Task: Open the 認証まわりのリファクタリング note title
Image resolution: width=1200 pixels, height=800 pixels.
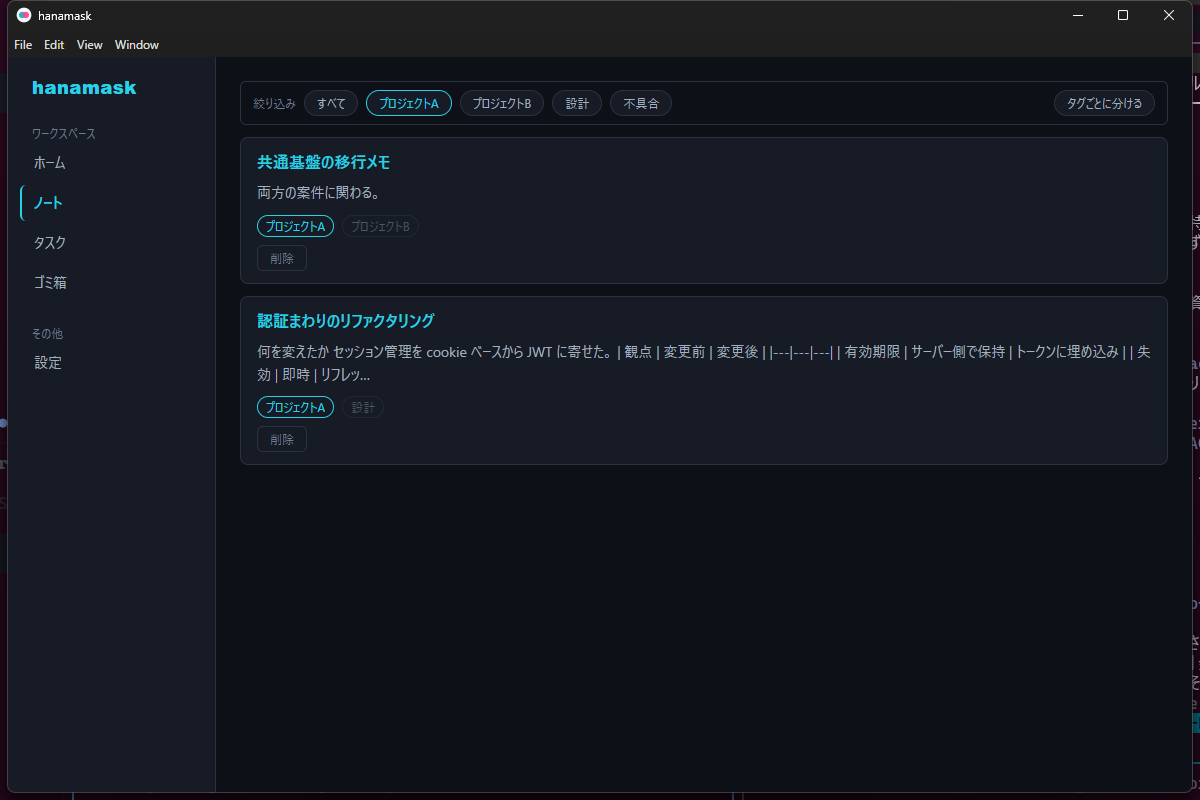Action: pos(346,321)
